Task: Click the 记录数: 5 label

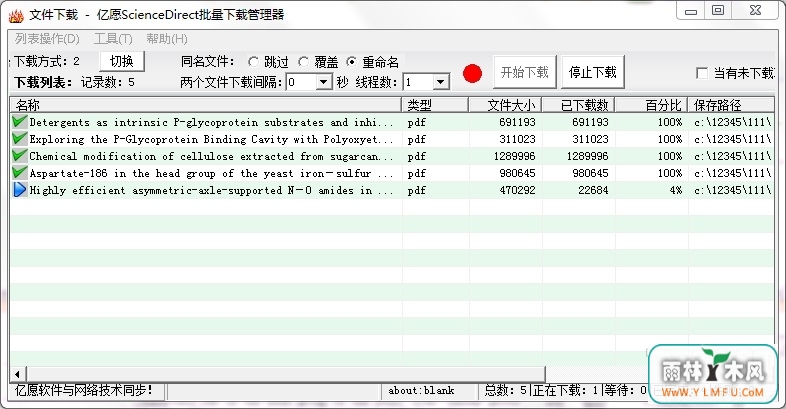Action: (x=108, y=82)
